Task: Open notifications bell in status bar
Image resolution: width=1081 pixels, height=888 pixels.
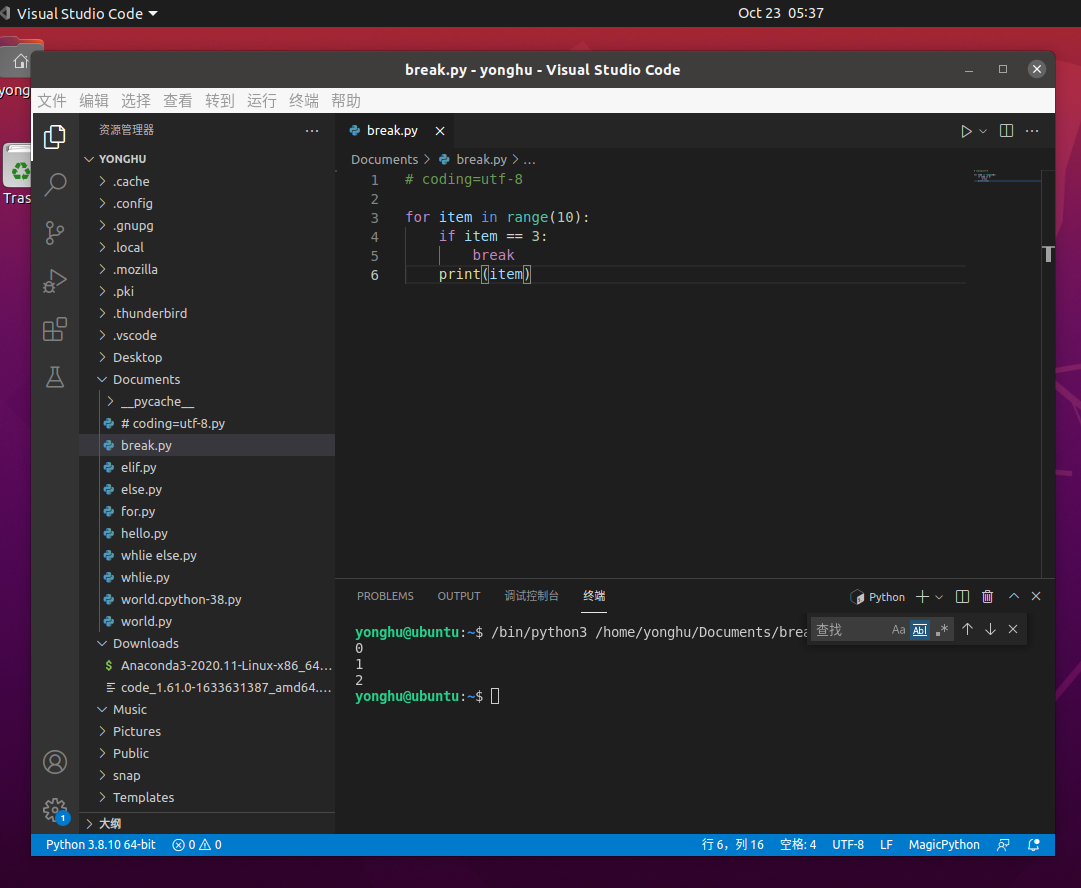Action: [x=1033, y=845]
